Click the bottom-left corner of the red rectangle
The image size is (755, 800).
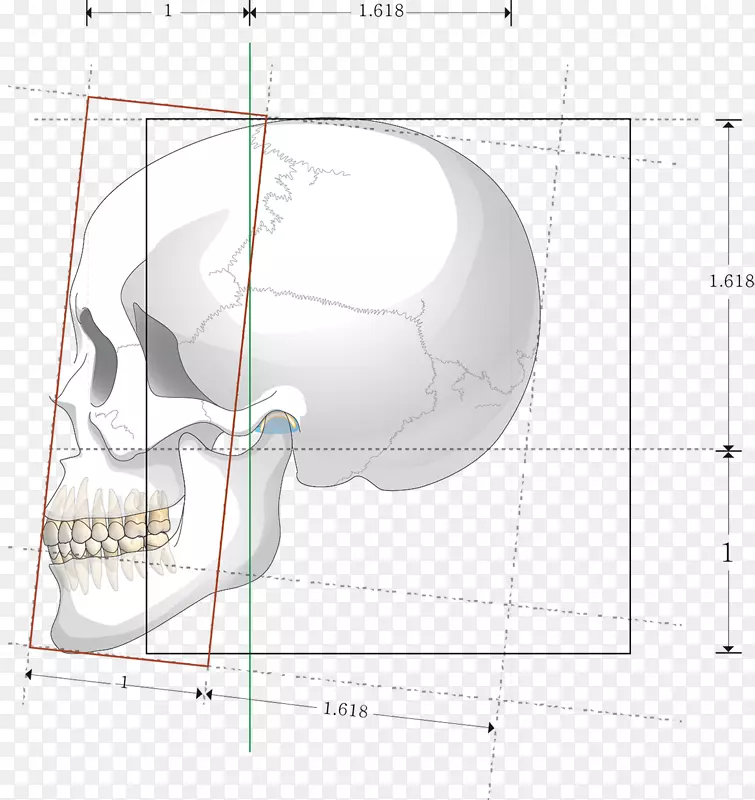coord(30,647)
